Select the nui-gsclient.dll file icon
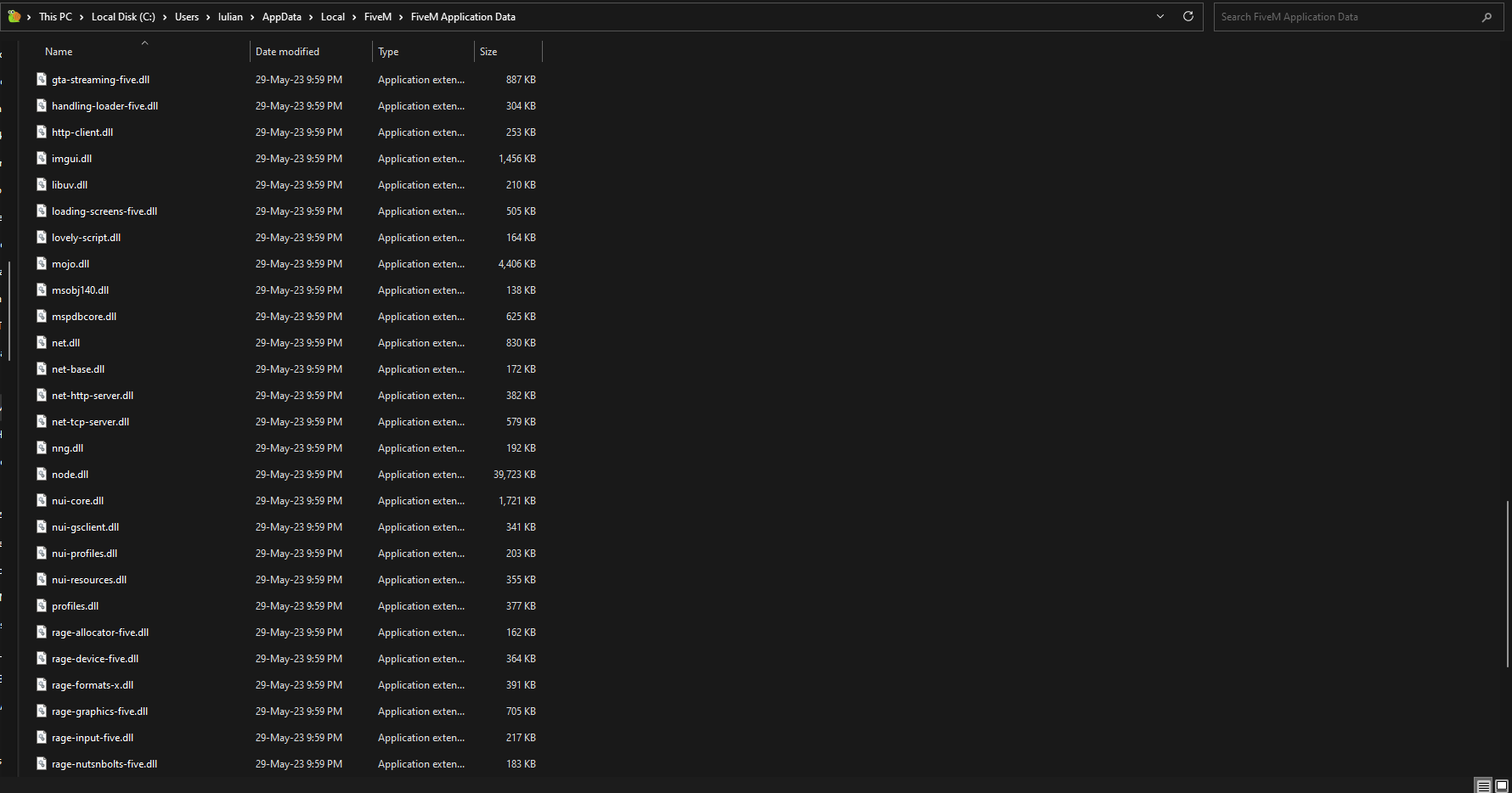Viewport: 1512px width, 793px height. click(42, 526)
